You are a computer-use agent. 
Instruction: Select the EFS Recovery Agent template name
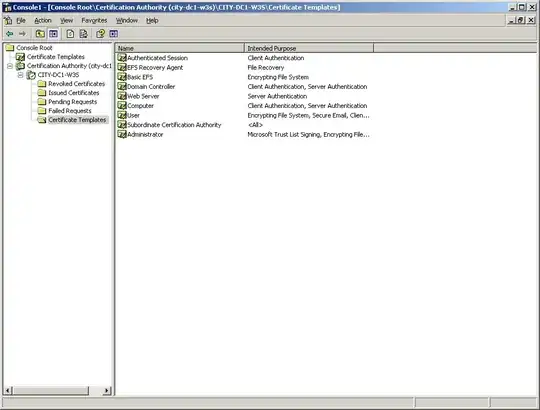[155, 67]
